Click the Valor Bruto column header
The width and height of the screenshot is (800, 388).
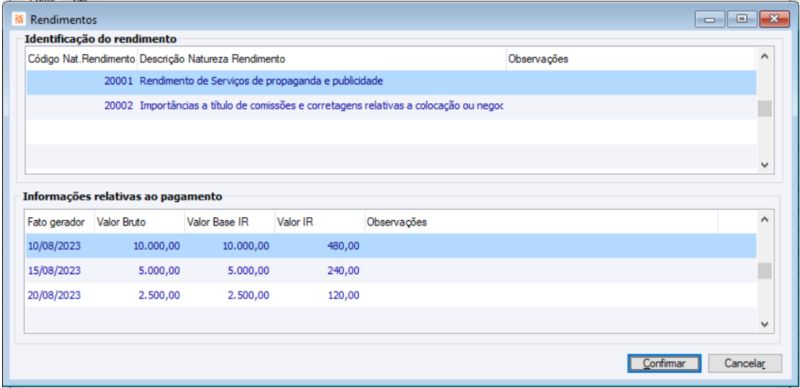click(139, 222)
